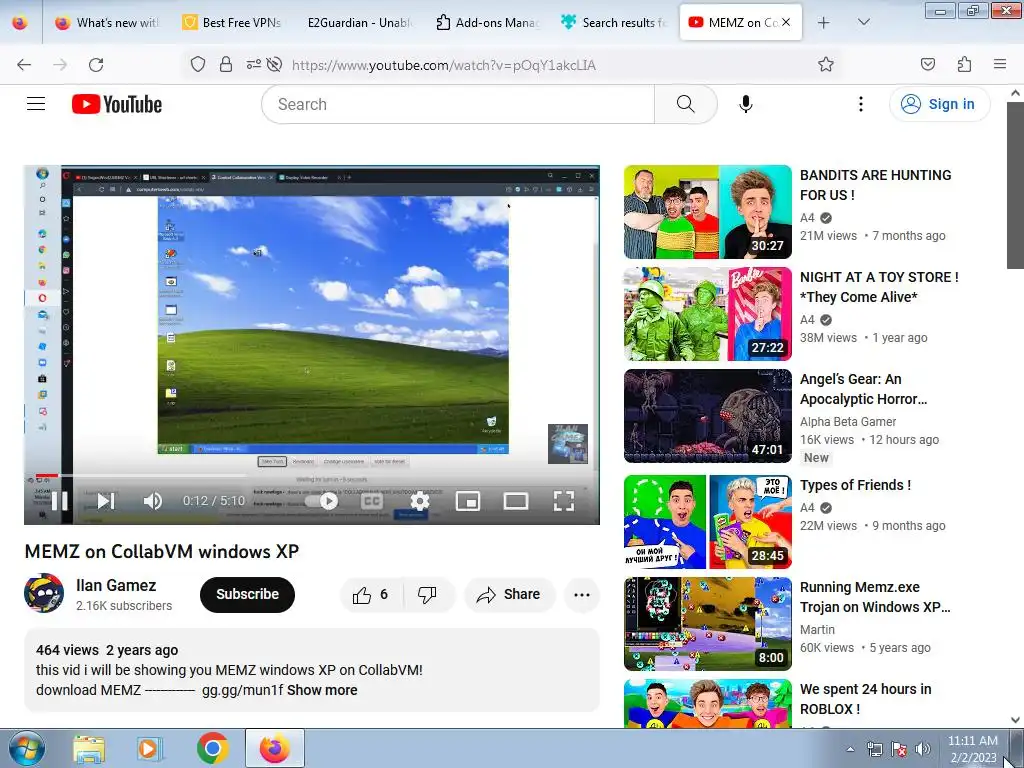
Task: Open BANDITS ARE HUNTING FOR US thumbnail
Action: pos(707,212)
